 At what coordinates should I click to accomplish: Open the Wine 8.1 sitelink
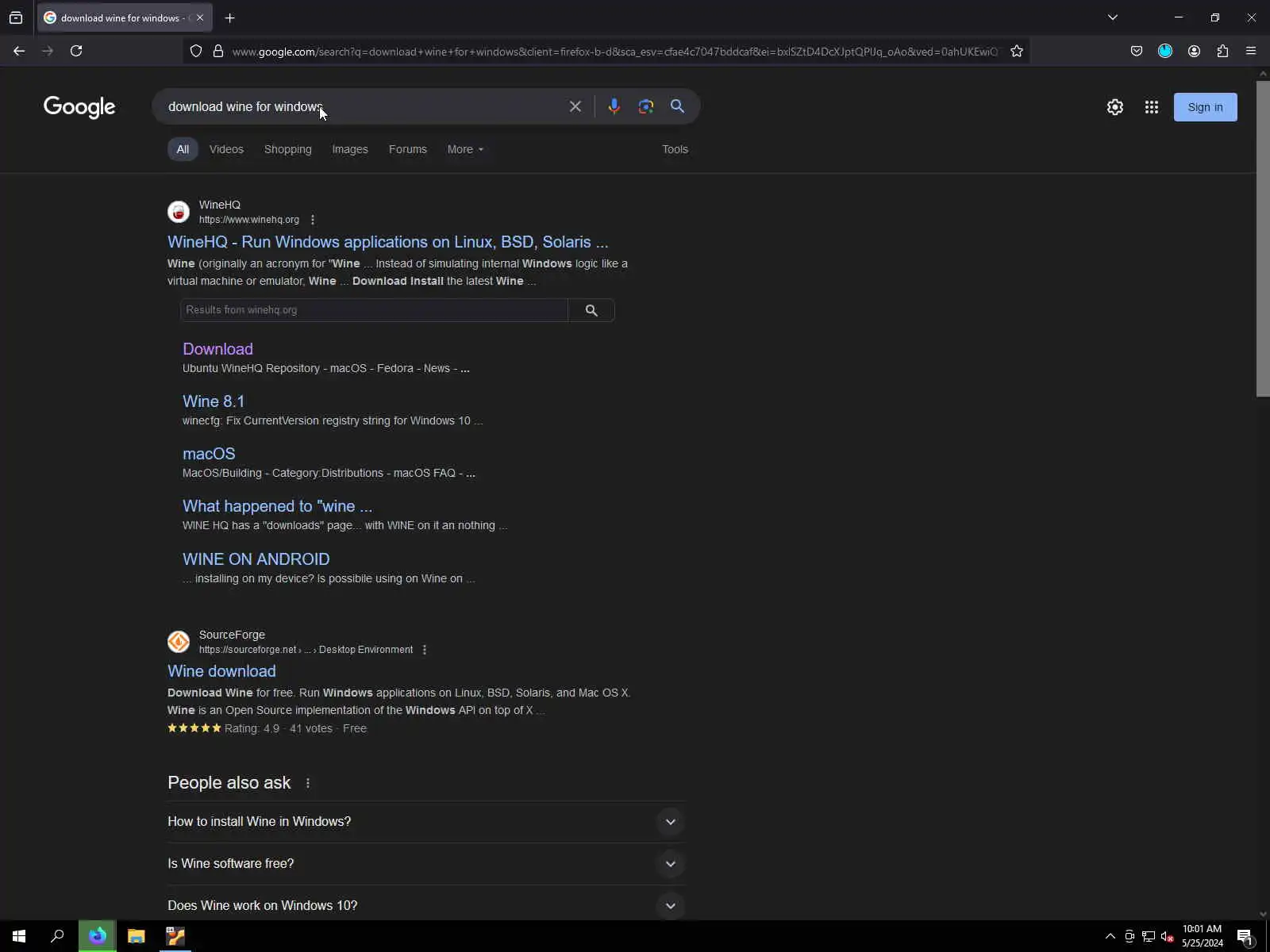(214, 401)
